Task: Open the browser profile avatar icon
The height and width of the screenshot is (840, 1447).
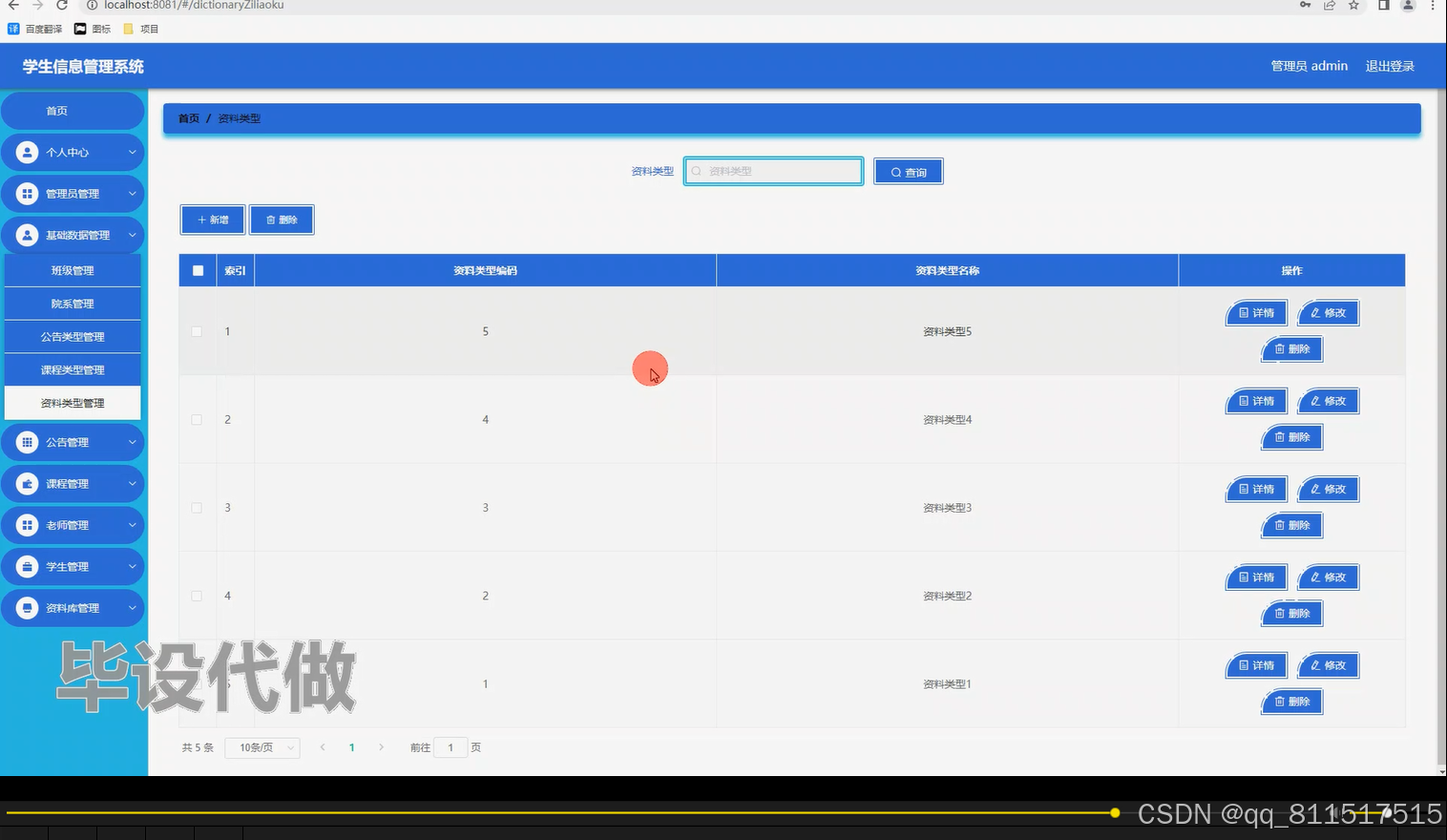Action: tap(1408, 5)
